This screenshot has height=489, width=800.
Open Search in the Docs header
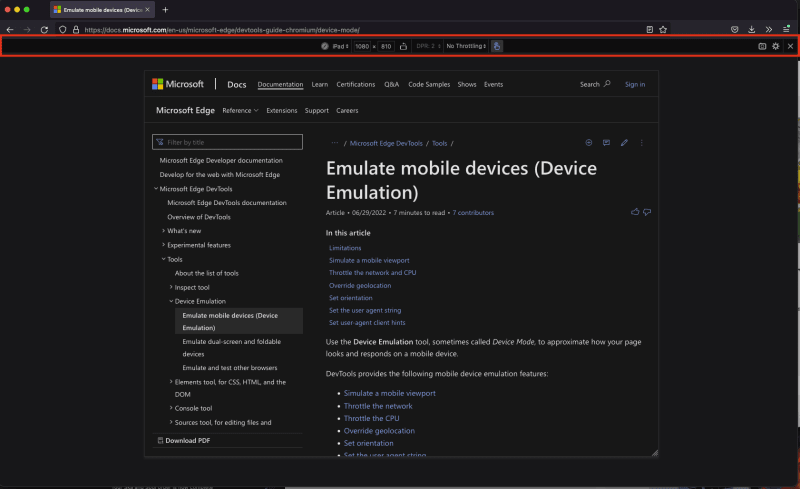click(595, 84)
